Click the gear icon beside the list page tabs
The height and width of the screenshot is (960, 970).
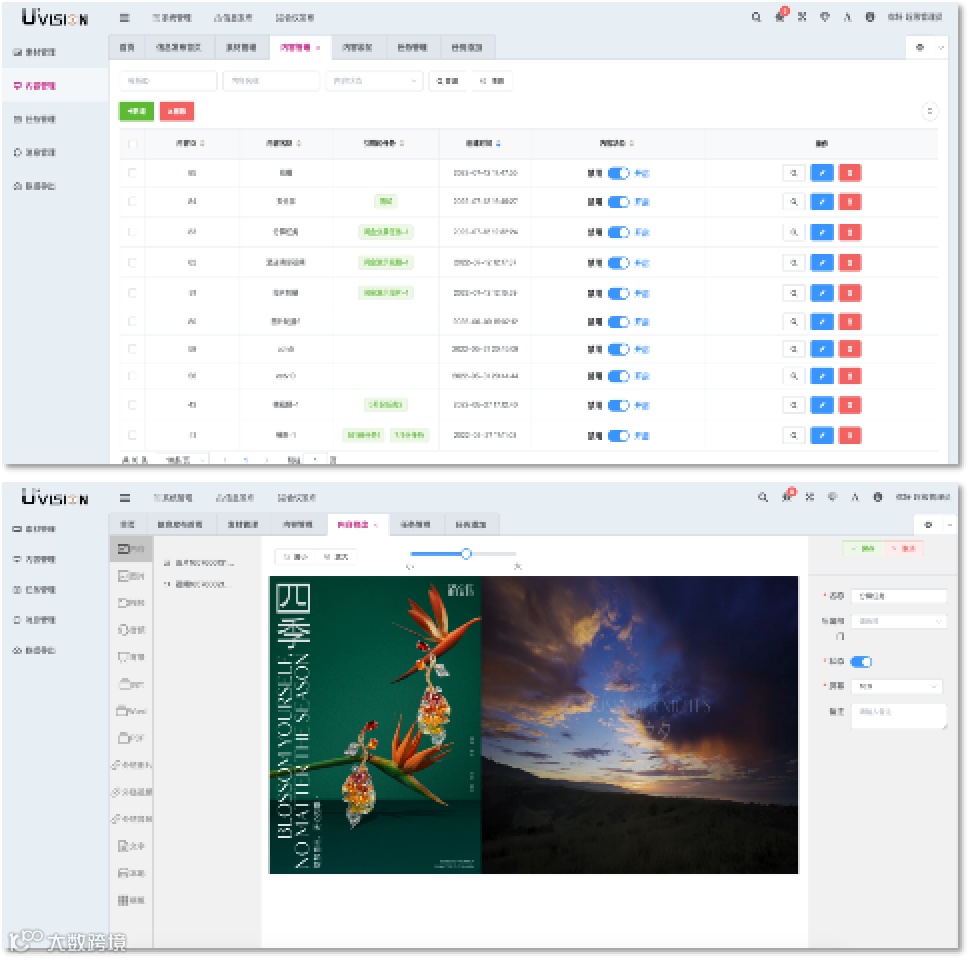coord(919,48)
